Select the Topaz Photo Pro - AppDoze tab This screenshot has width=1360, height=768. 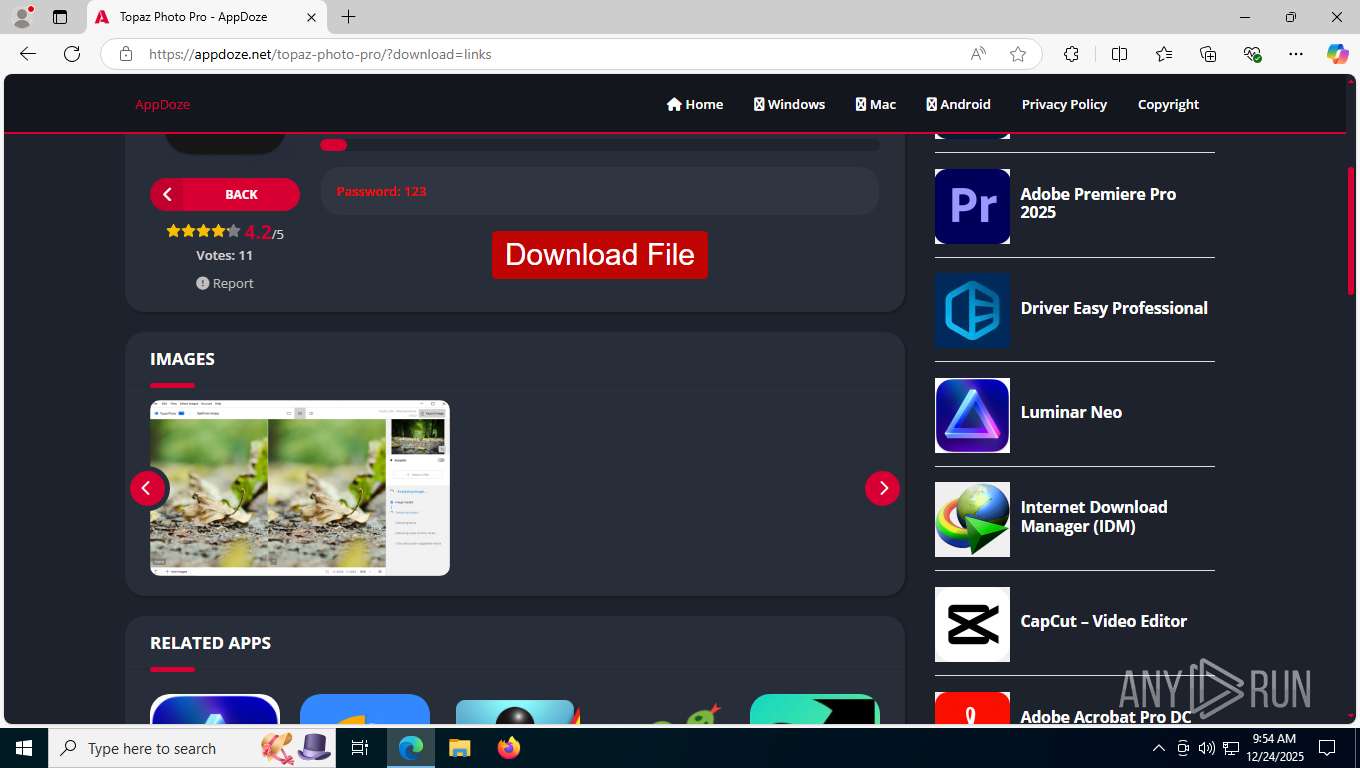(x=207, y=17)
